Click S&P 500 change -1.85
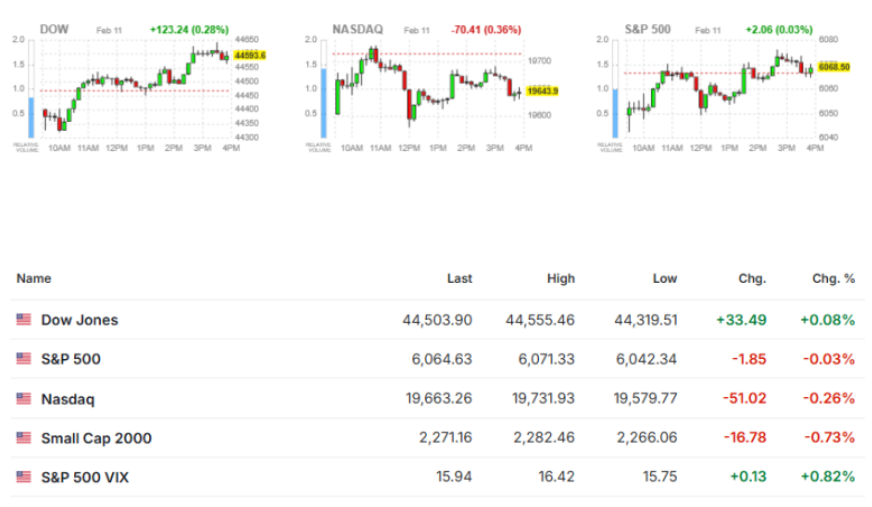 tap(749, 359)
